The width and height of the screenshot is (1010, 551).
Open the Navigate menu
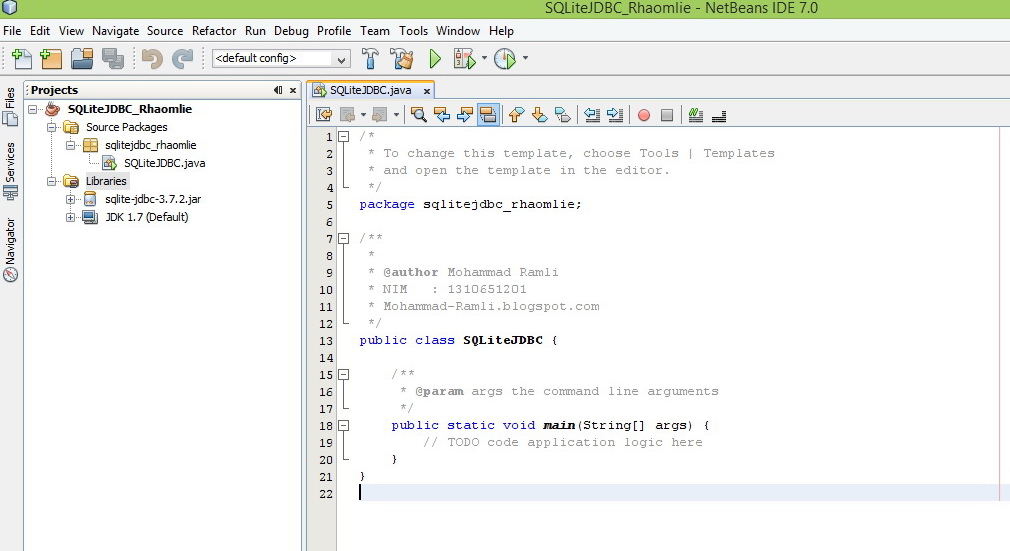pyautogui.click(x=115, y=31)
